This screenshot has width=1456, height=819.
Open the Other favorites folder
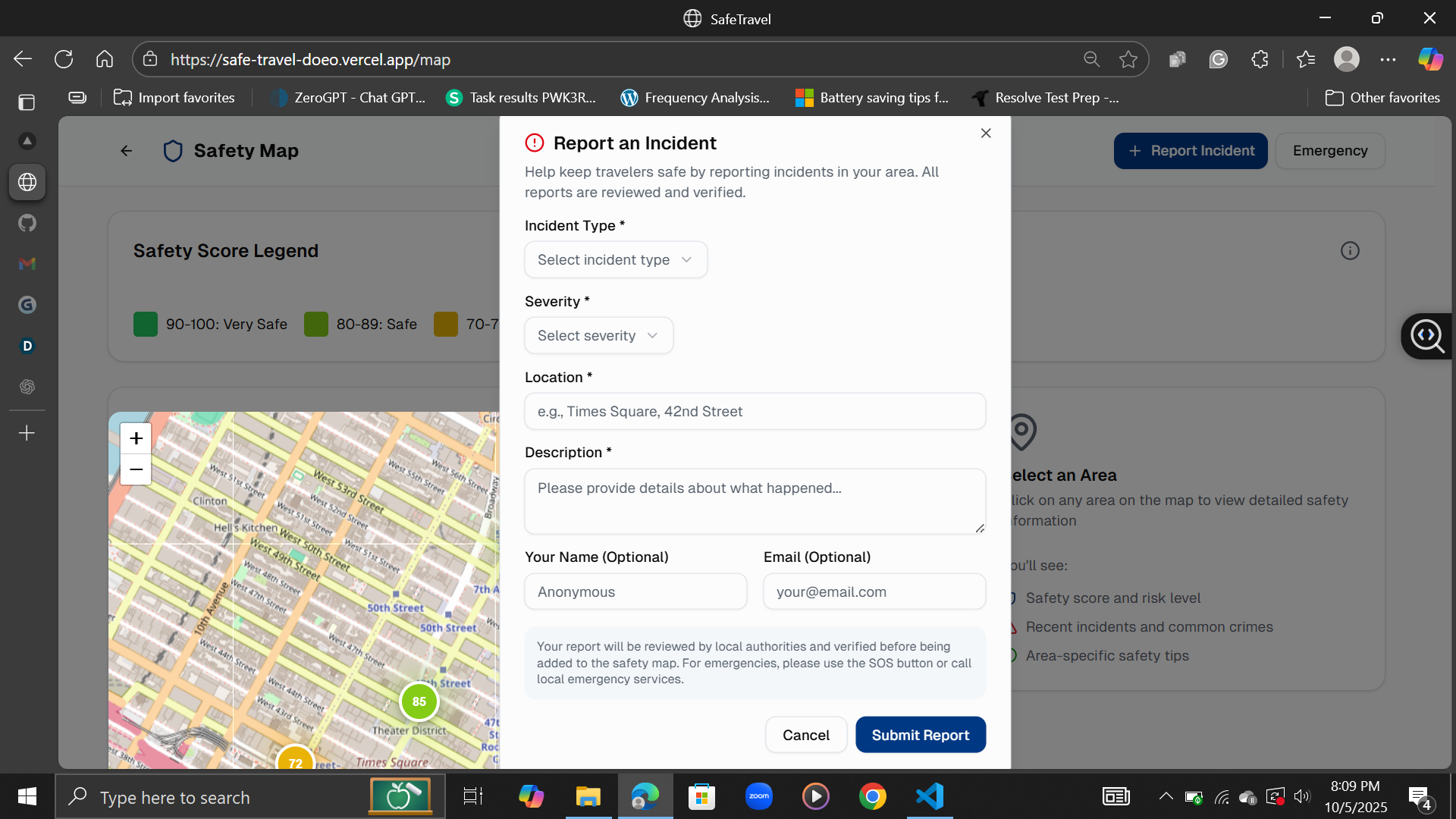click(1382, 98)
